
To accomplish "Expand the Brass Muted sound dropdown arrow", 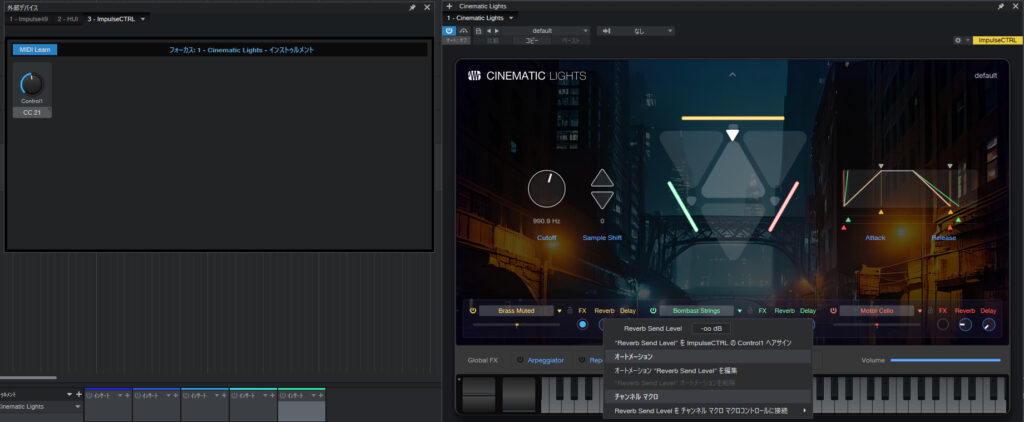I will pos(559,311).
